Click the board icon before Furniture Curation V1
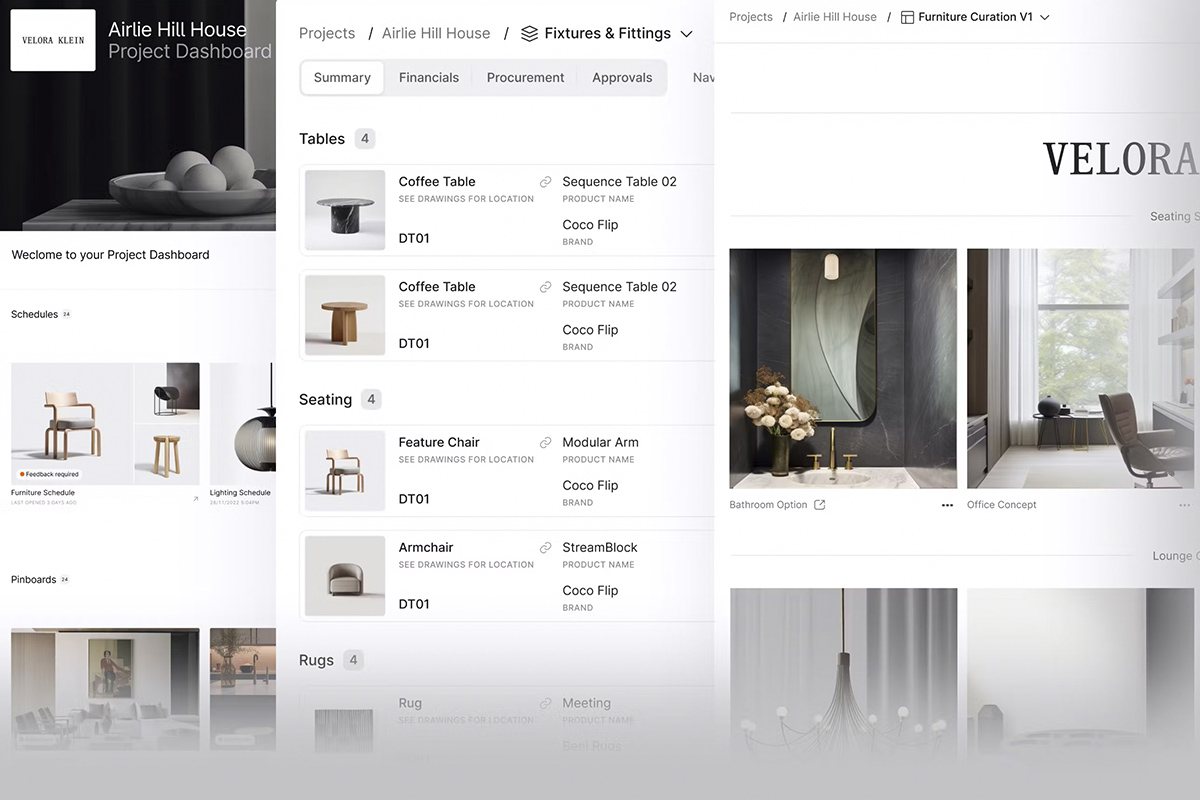Viewport: 1200px width, 800px height. 906,17
